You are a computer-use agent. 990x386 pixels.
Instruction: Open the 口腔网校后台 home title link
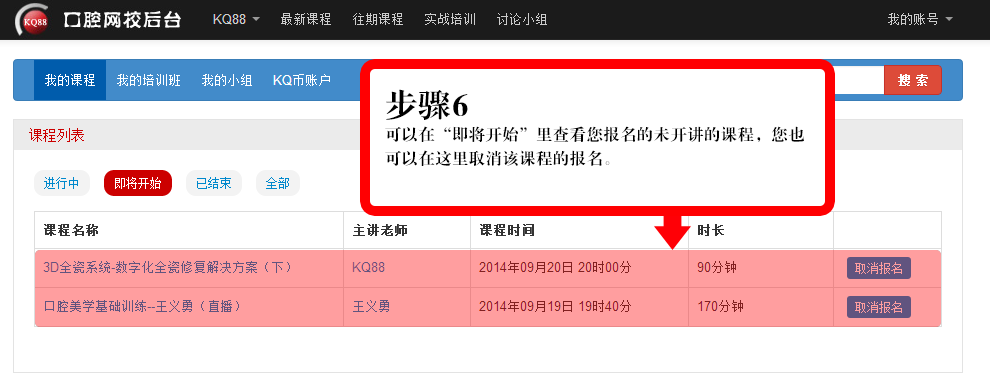[122, 20]
